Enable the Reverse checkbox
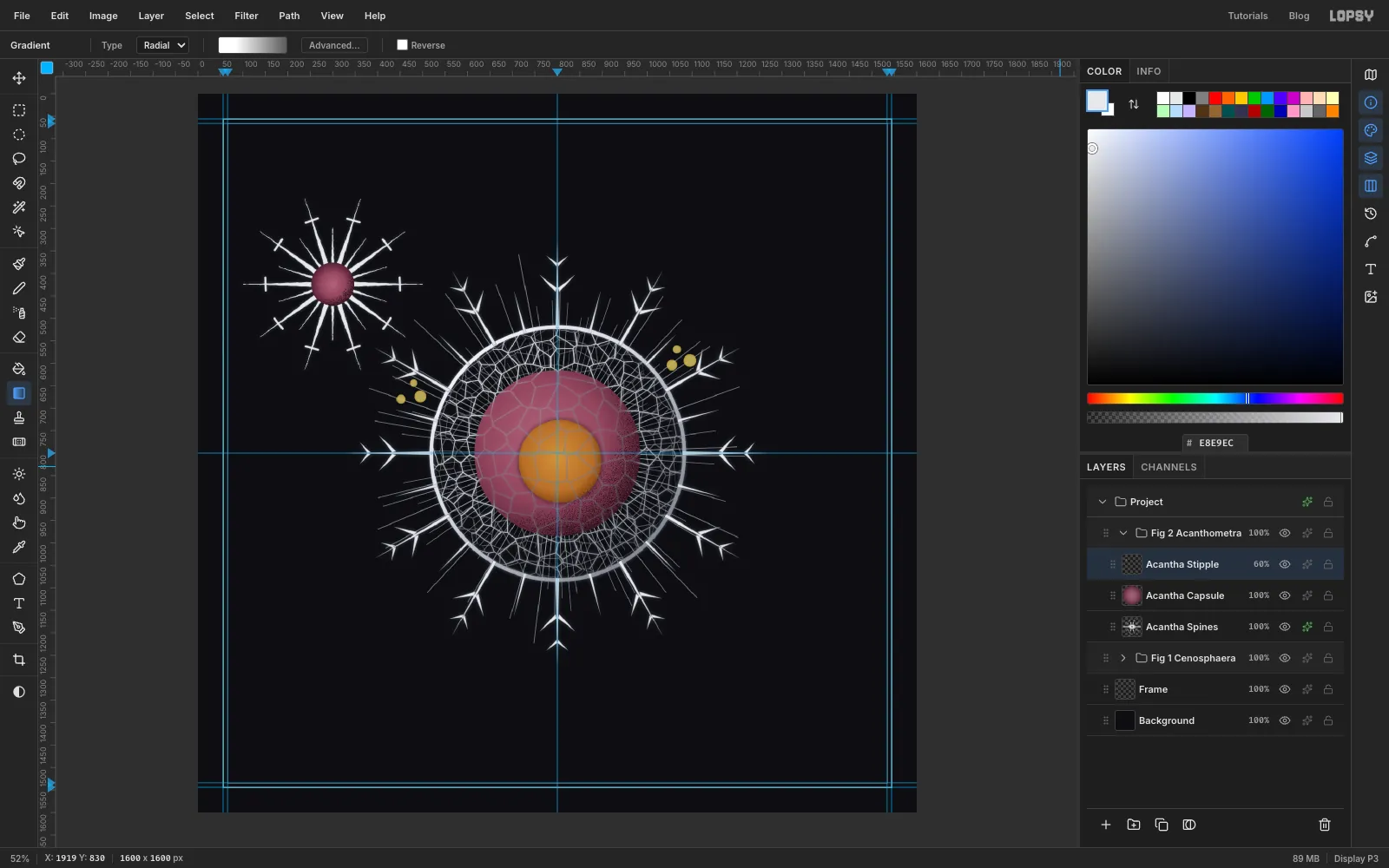Screen dimensions: 1389x868 coord(402,45)
